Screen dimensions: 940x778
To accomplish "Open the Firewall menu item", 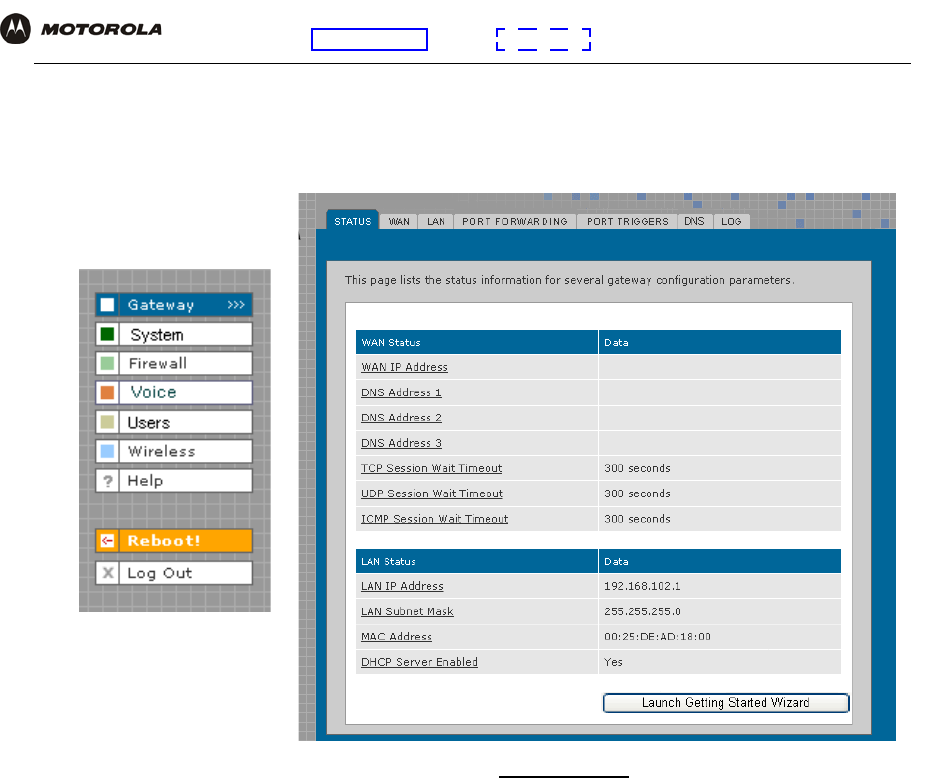I will point(174,363).
